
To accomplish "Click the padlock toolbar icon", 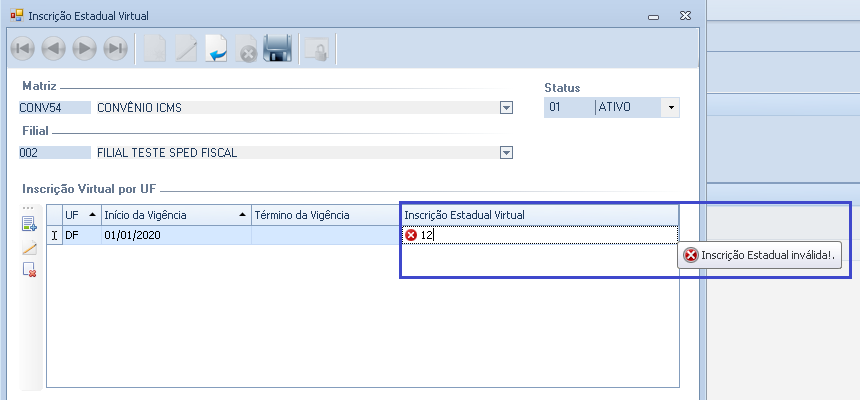I will [317, 49].
